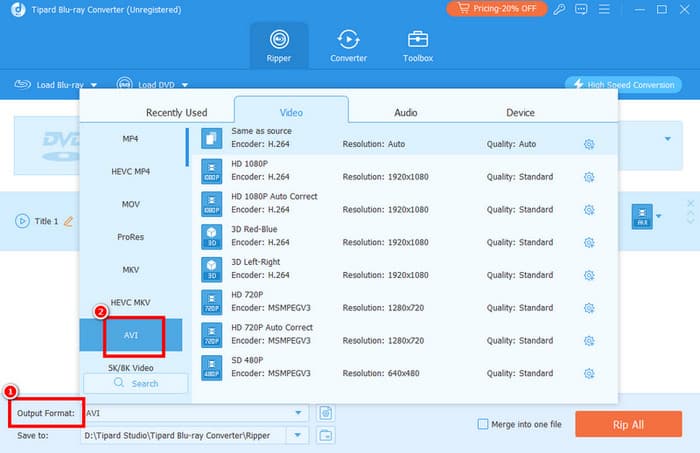Image resolution: width=700 pixels, height=453 pixels.
Task: Expand the DVD source dropdown arrow
Action: point(668,139)
